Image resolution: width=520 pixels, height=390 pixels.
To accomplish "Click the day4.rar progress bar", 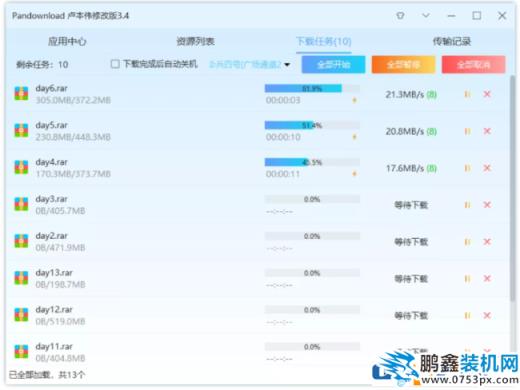I will pos(312,162).
